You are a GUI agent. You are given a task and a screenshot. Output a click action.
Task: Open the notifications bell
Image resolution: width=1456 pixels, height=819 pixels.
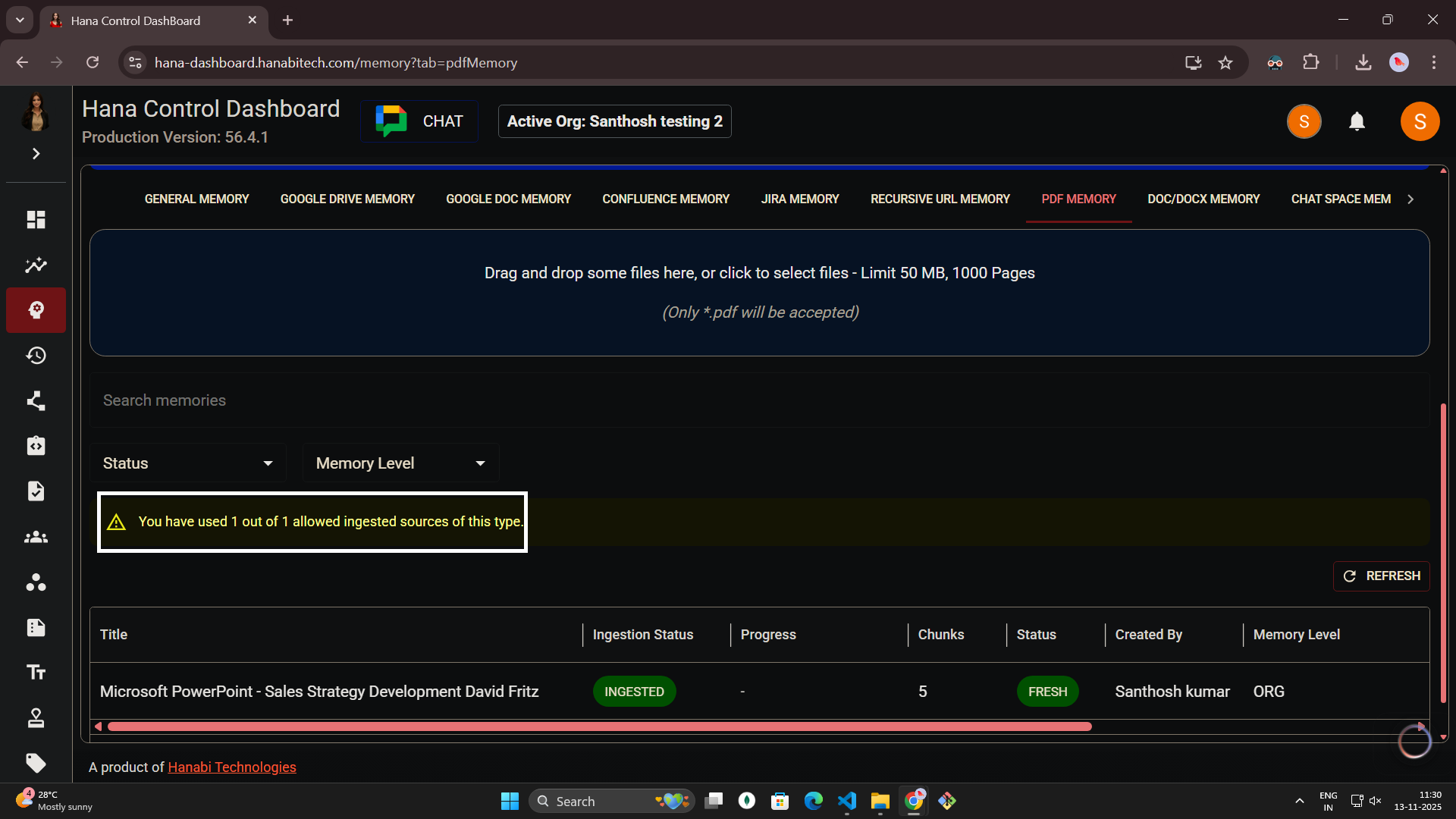tap(1357, 121)
